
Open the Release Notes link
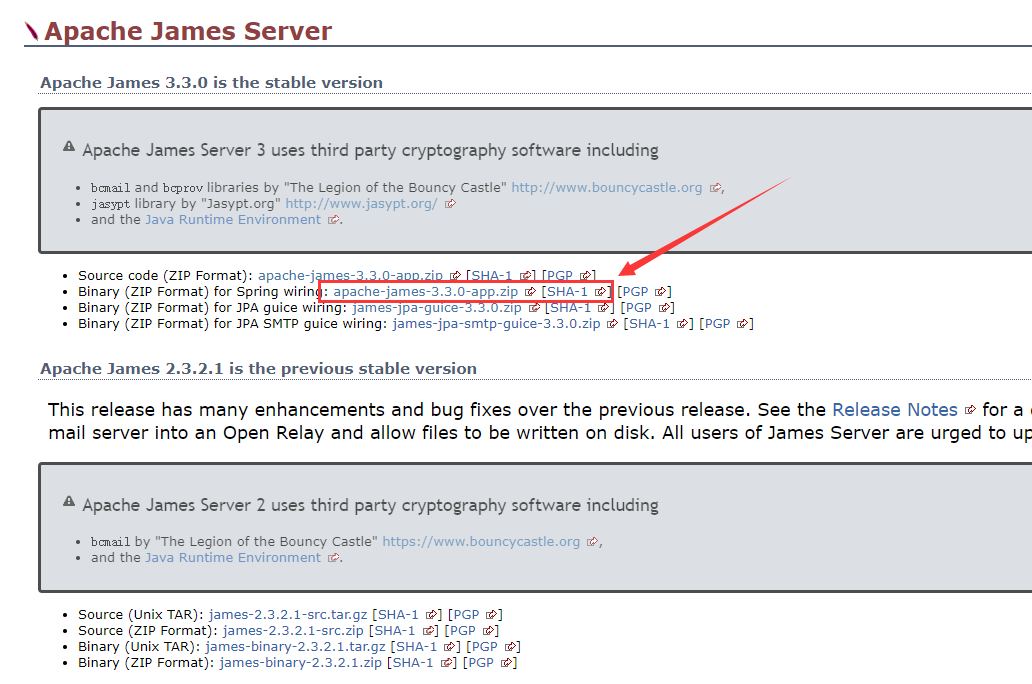coord(895,409)
